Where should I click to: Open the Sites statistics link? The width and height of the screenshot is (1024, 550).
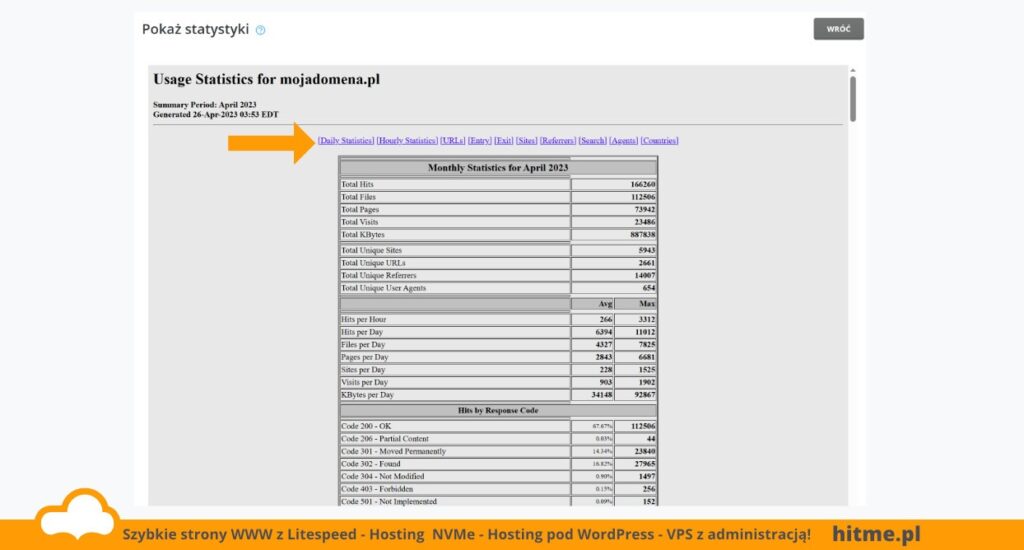(x=526, y=140)
